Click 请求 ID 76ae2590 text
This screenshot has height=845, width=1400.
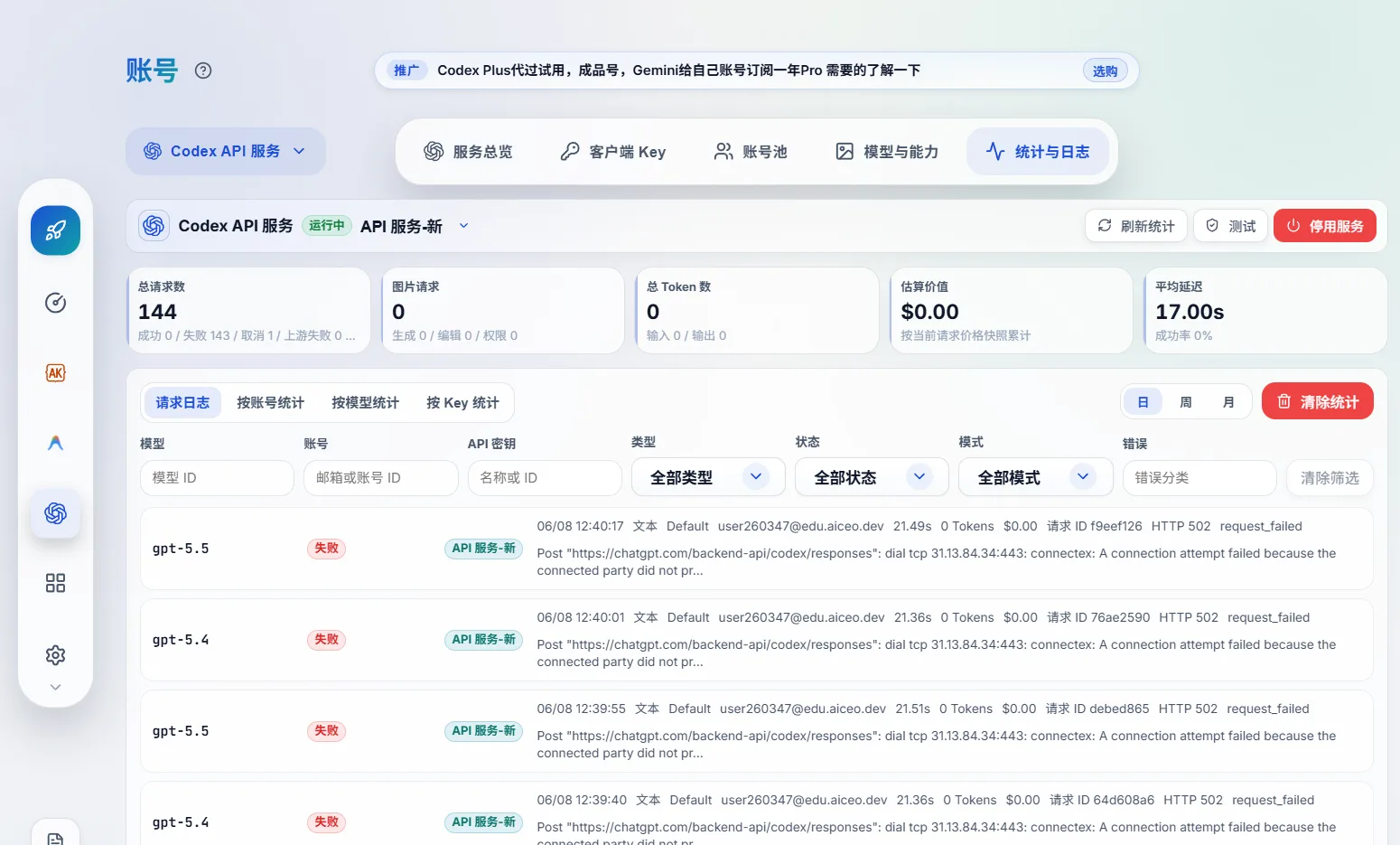pyautogui.click(x=1098, y=617)
